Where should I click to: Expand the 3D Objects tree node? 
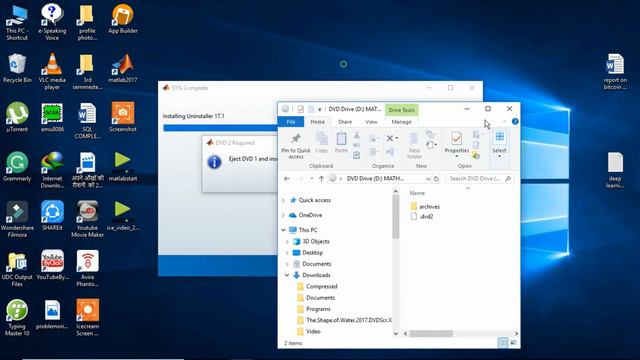[x=287, y=242]
